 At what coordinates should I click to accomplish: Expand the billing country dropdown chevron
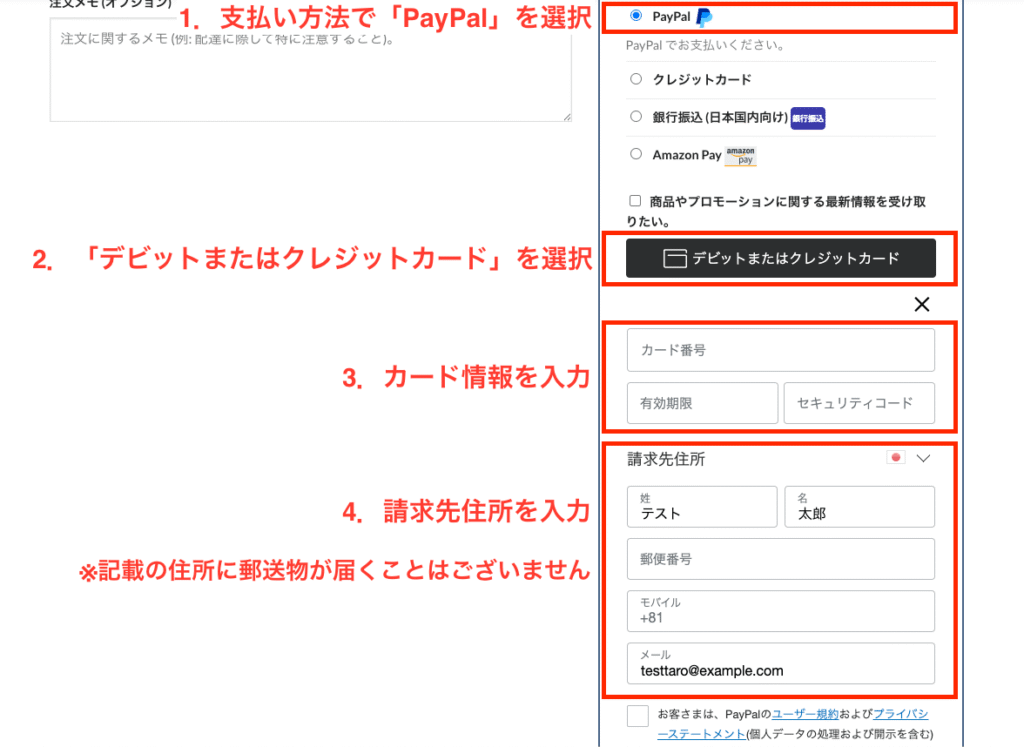pos(923,458)
